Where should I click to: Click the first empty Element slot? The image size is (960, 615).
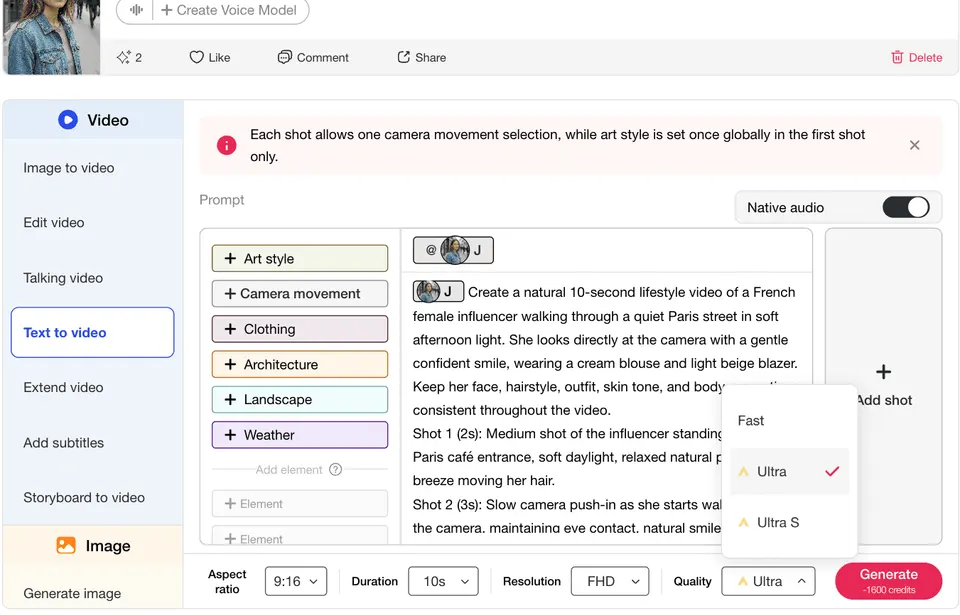[300, 504]
